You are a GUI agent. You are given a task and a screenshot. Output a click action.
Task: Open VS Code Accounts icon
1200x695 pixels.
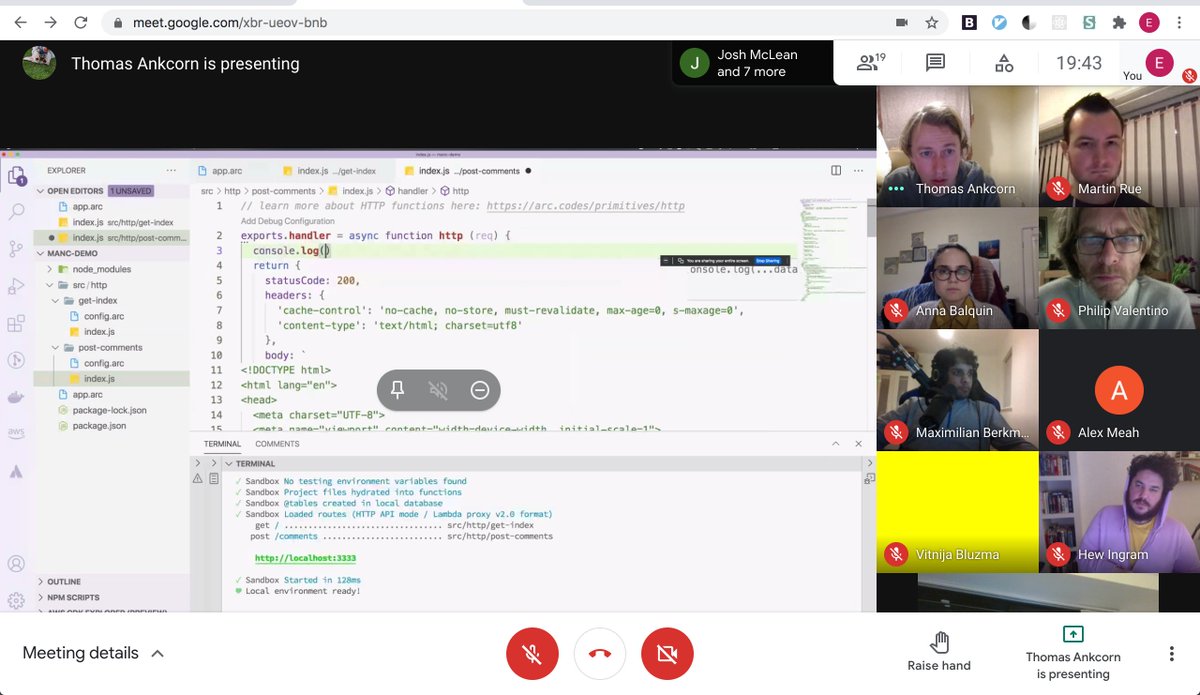tap(16, 565)
